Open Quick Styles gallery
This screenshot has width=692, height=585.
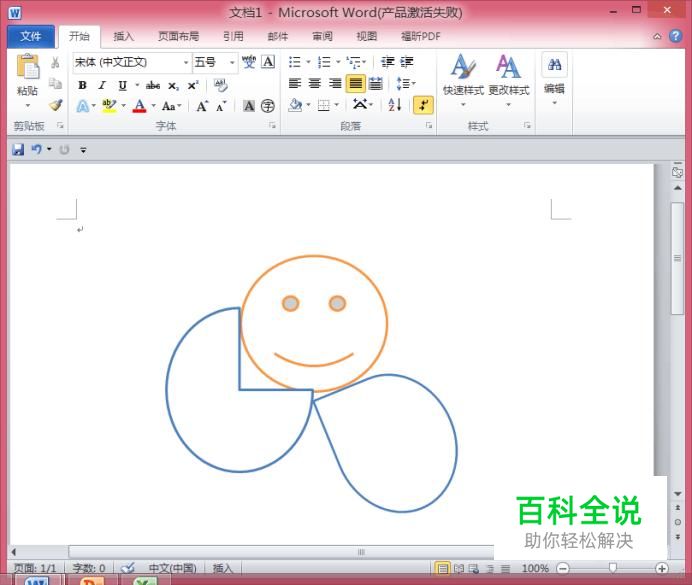click(x=463, y=79)
